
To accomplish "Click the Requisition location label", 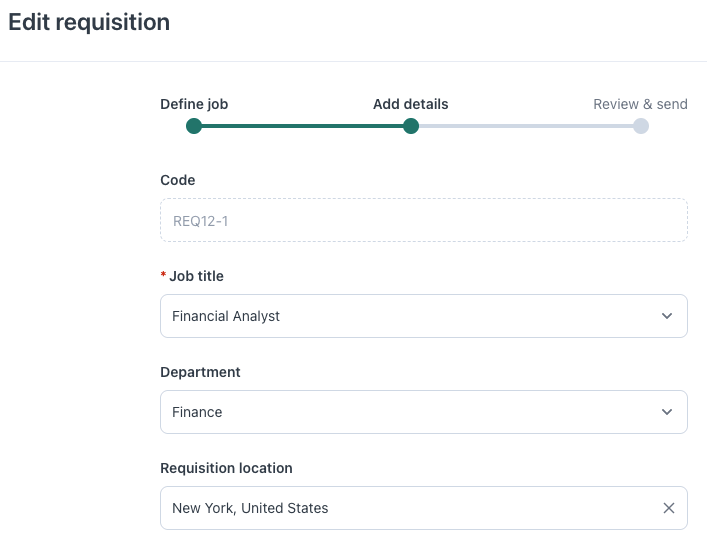I will [x=226, y=468].
